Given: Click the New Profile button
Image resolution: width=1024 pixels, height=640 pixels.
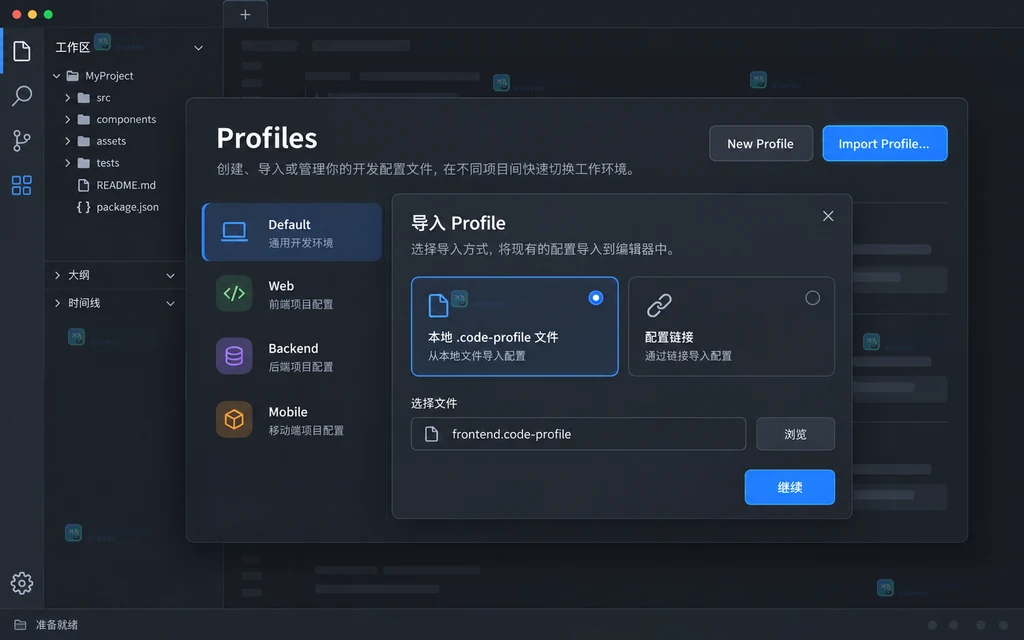Looking at the screenshot, I should 761,143.
